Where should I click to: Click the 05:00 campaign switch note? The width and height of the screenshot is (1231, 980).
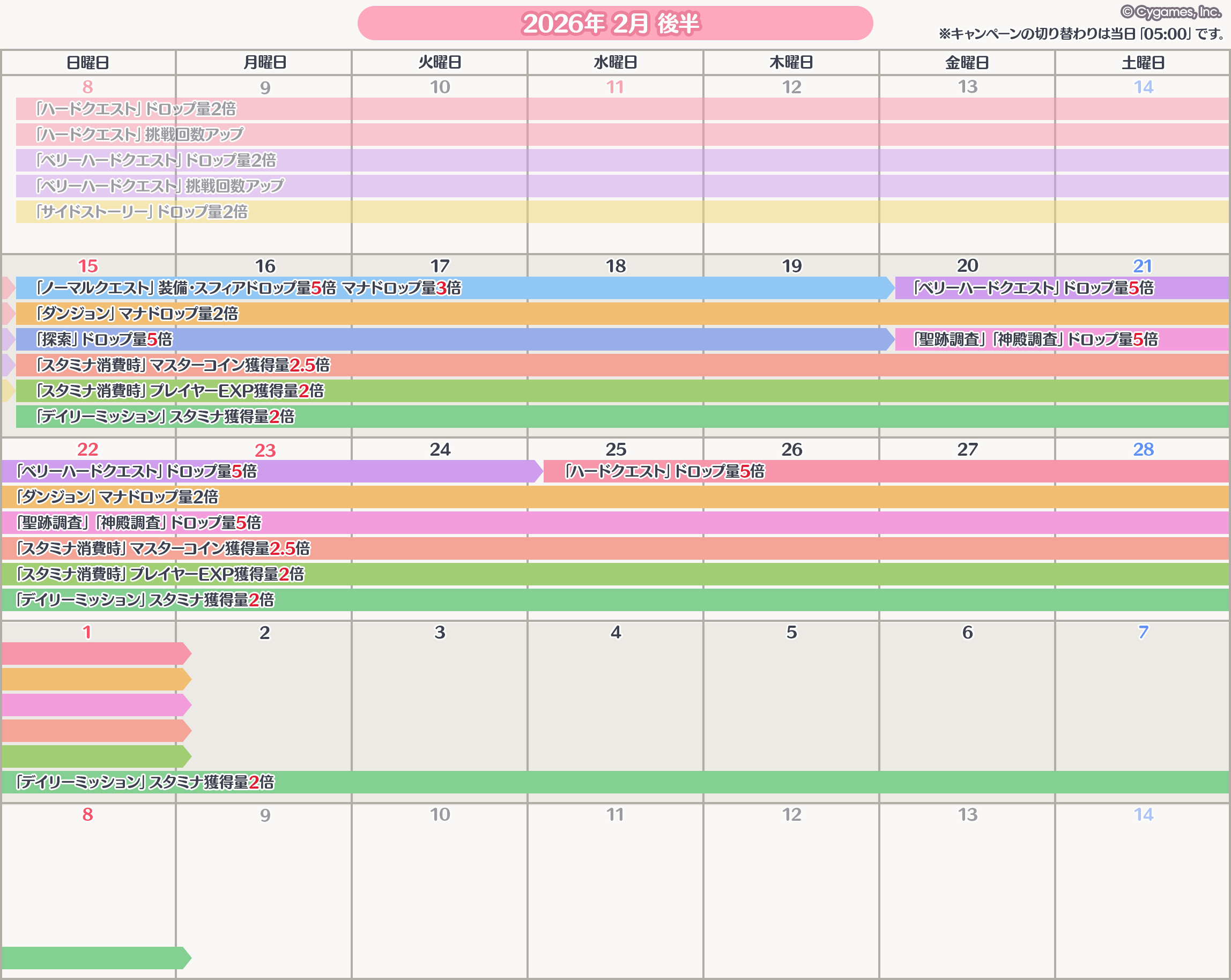point(1081,34)
